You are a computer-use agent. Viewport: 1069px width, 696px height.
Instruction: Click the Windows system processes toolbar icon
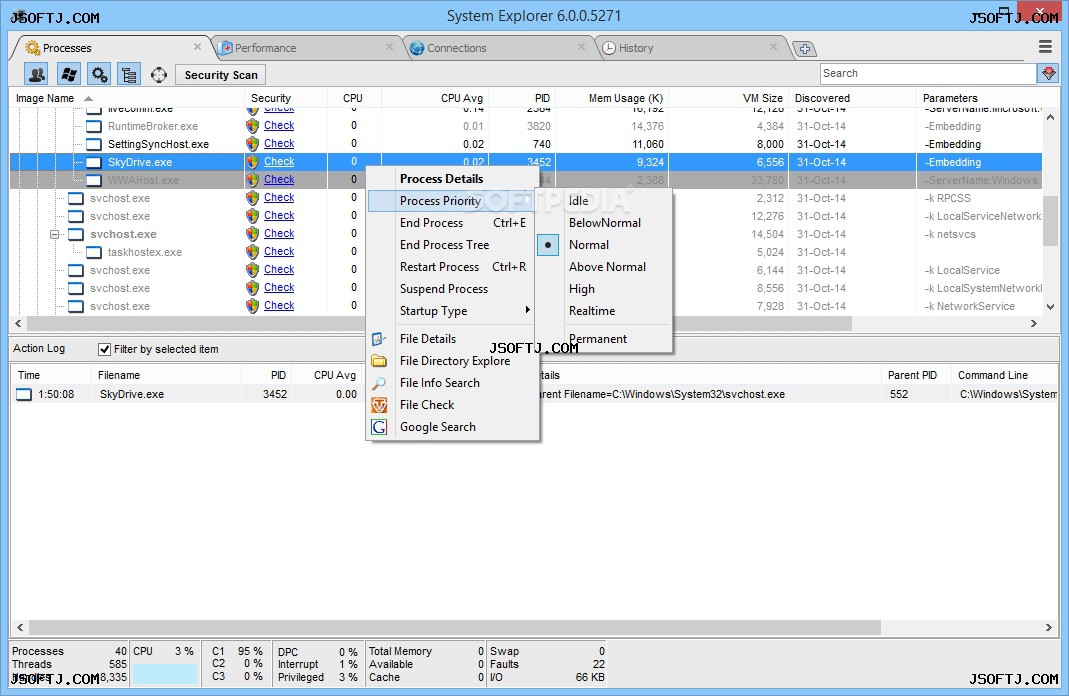click(x=68, y=74)
